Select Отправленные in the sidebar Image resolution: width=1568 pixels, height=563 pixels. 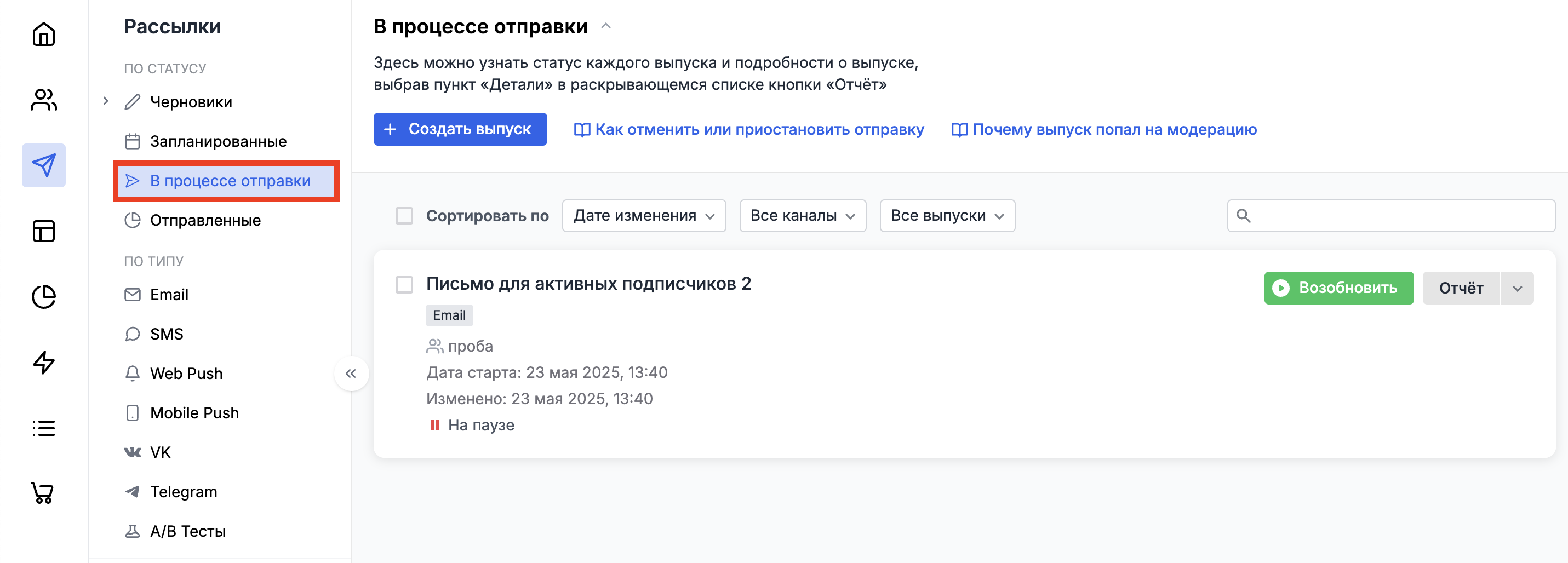(205, 220)
